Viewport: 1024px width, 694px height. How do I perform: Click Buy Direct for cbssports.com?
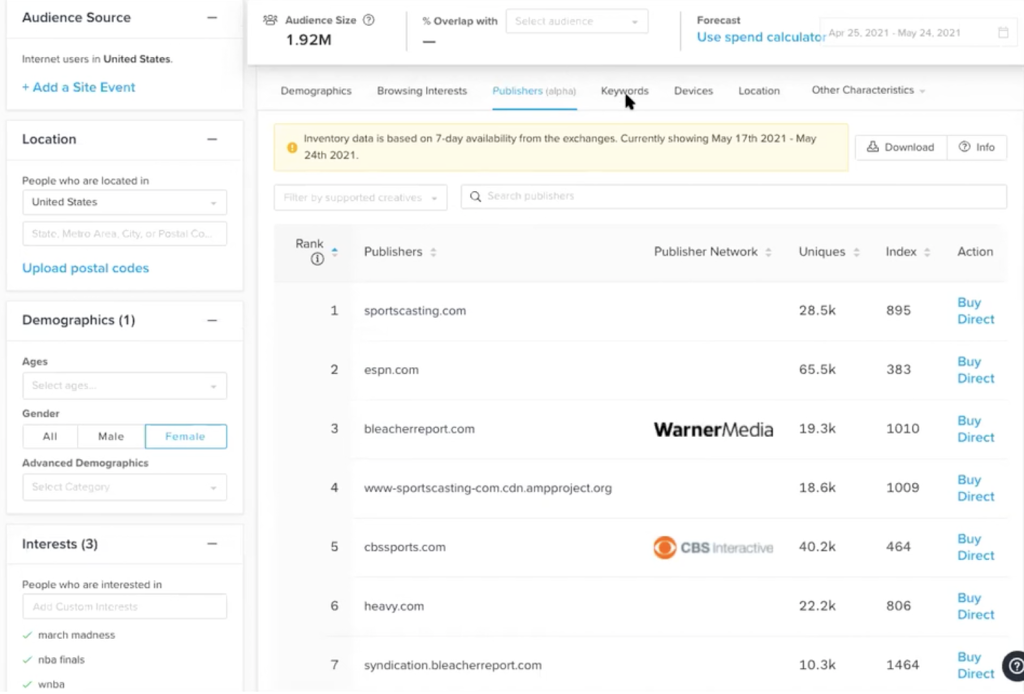click(x=976, y=548)
